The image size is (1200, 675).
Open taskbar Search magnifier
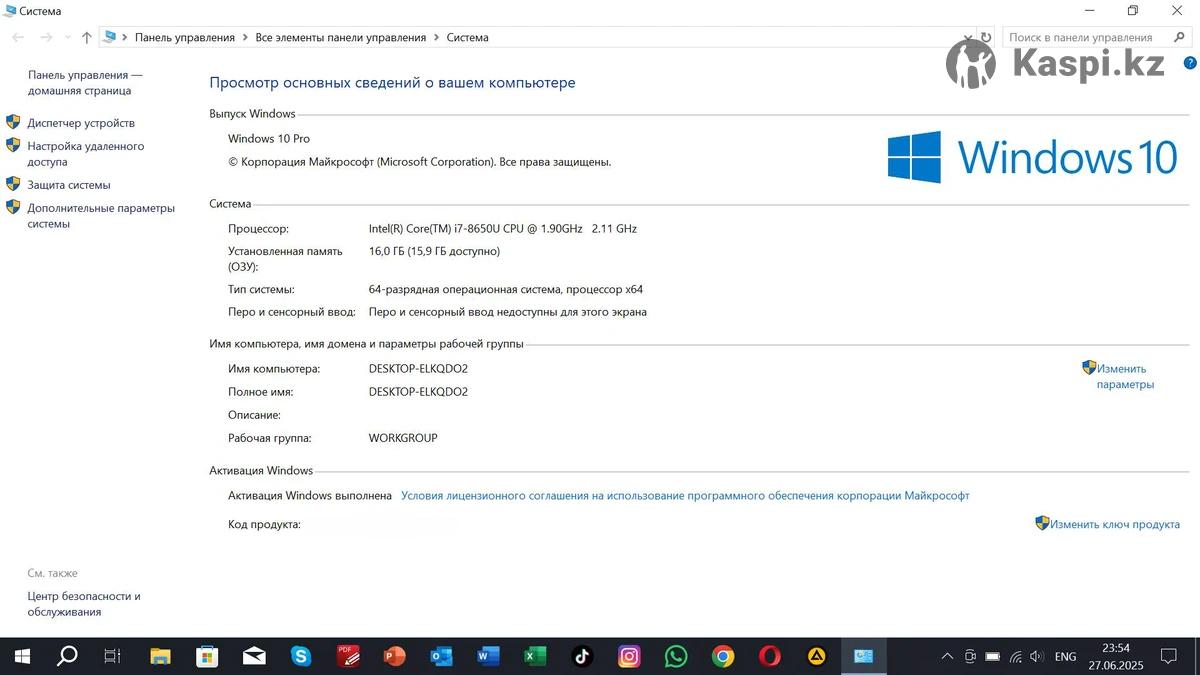click(67, 656)
